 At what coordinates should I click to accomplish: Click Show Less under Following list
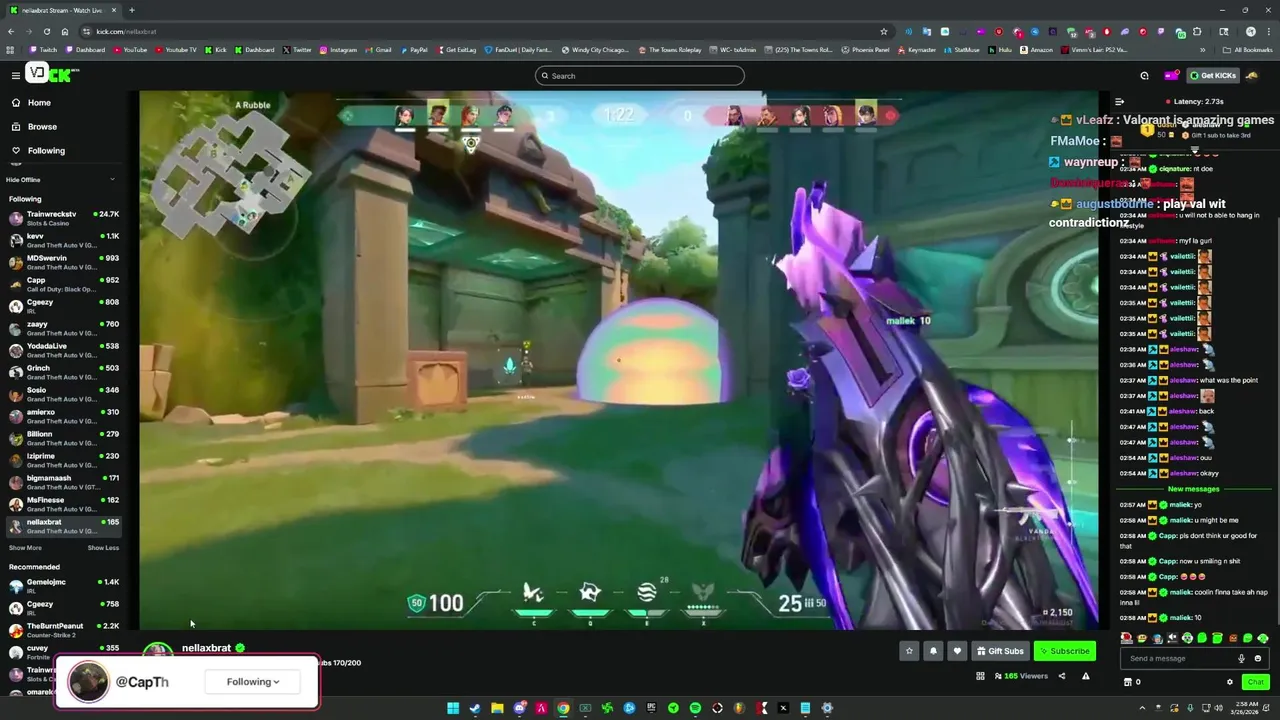tap(103, 548)
